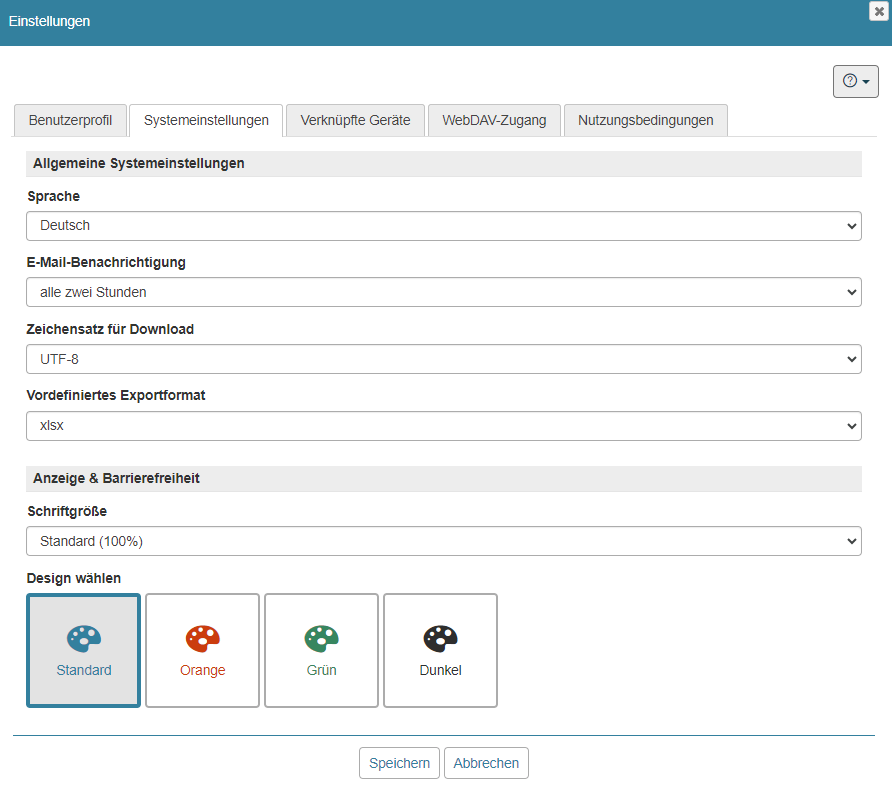This screenshot has height=796, width=892.
Task: Open the Schriftgröße dropdown
Action: tap(443, 541)
